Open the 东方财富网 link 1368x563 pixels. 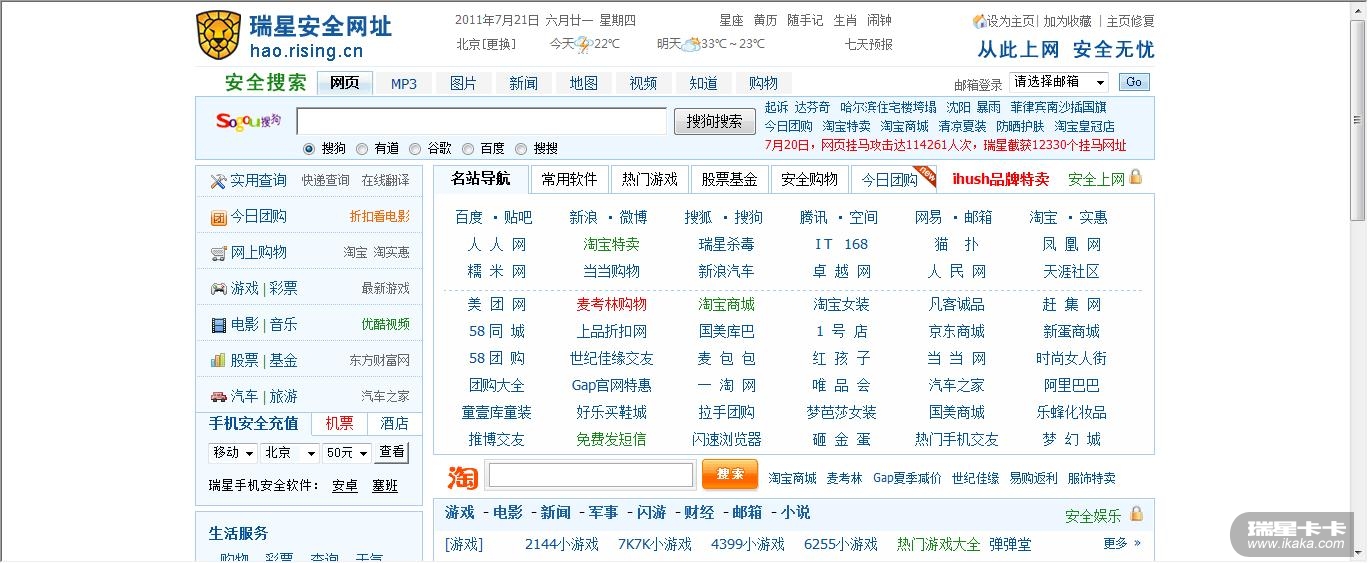pyautogui.click(x=379, y=360)
